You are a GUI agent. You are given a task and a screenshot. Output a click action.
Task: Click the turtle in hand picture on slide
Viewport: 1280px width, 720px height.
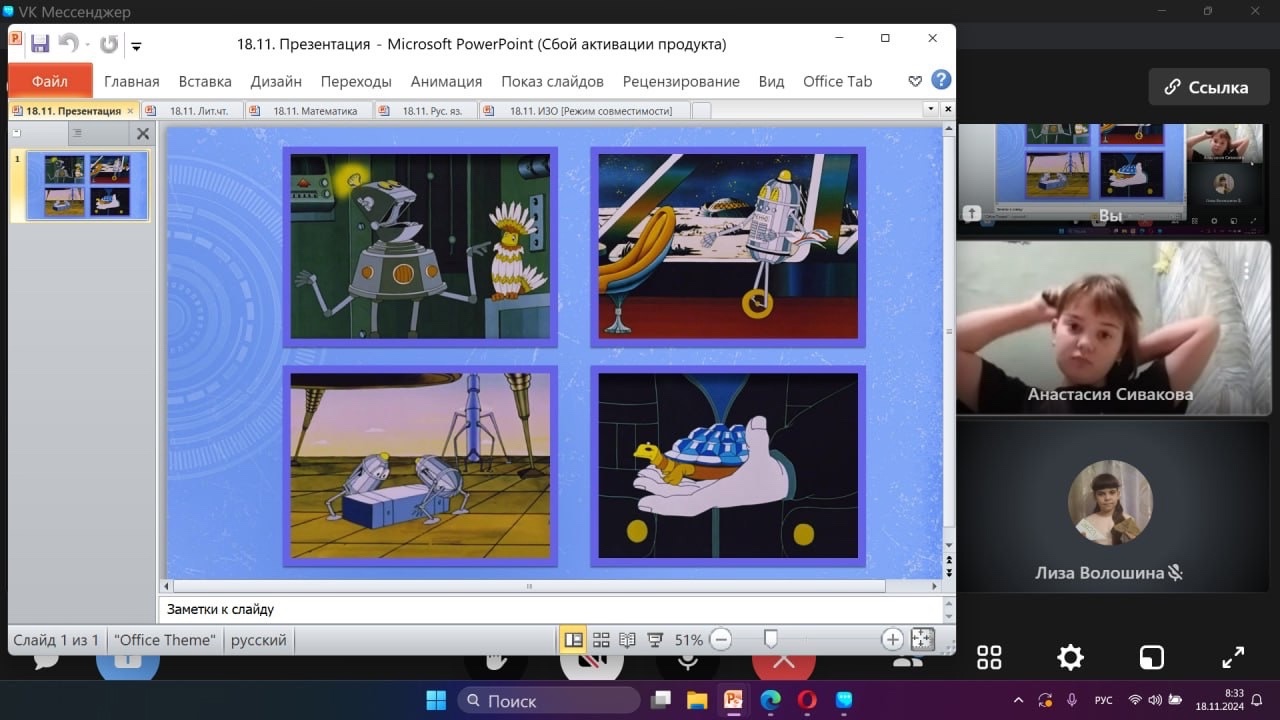pyautogui.click(x=728, y=465)
